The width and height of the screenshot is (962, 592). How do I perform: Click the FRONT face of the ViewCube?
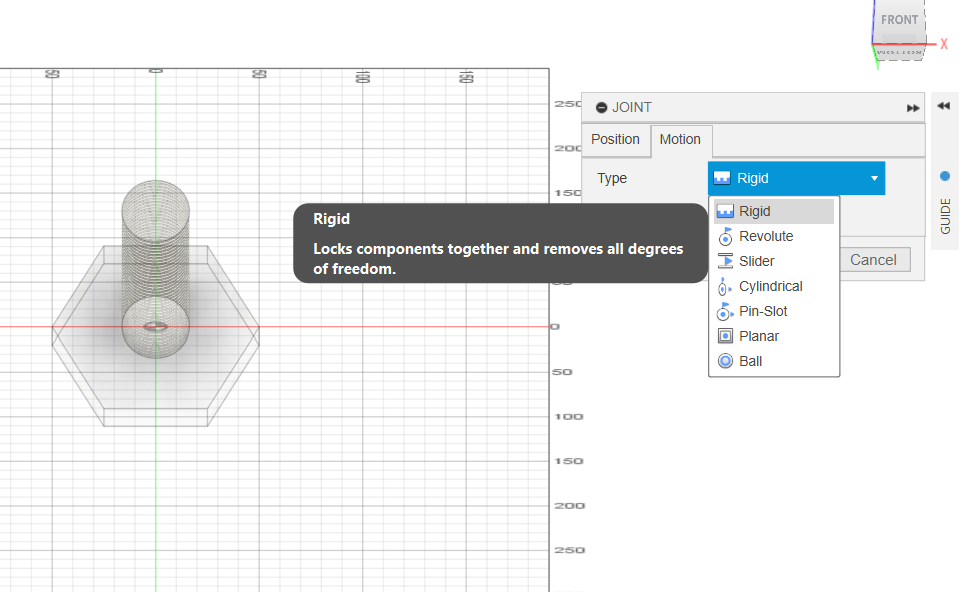pyautogui.click(x=899, y=20)
